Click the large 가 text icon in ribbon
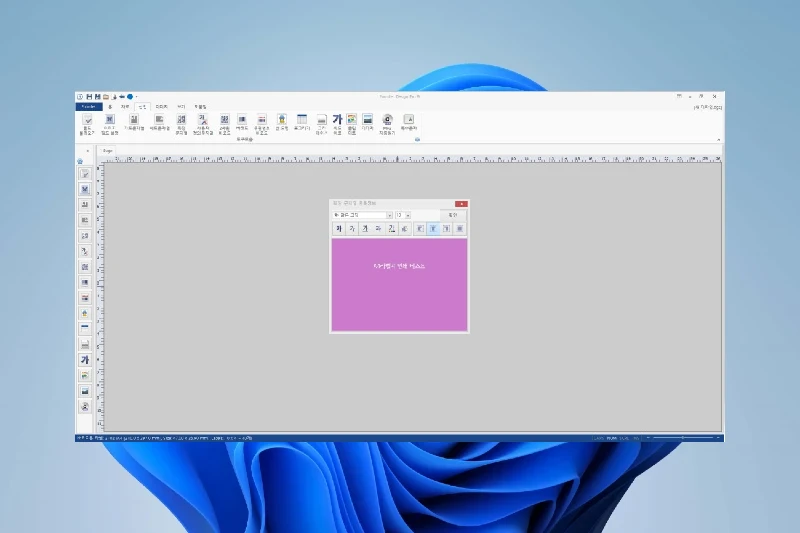Screen dimensions: 800x533 tap(337, 119)
